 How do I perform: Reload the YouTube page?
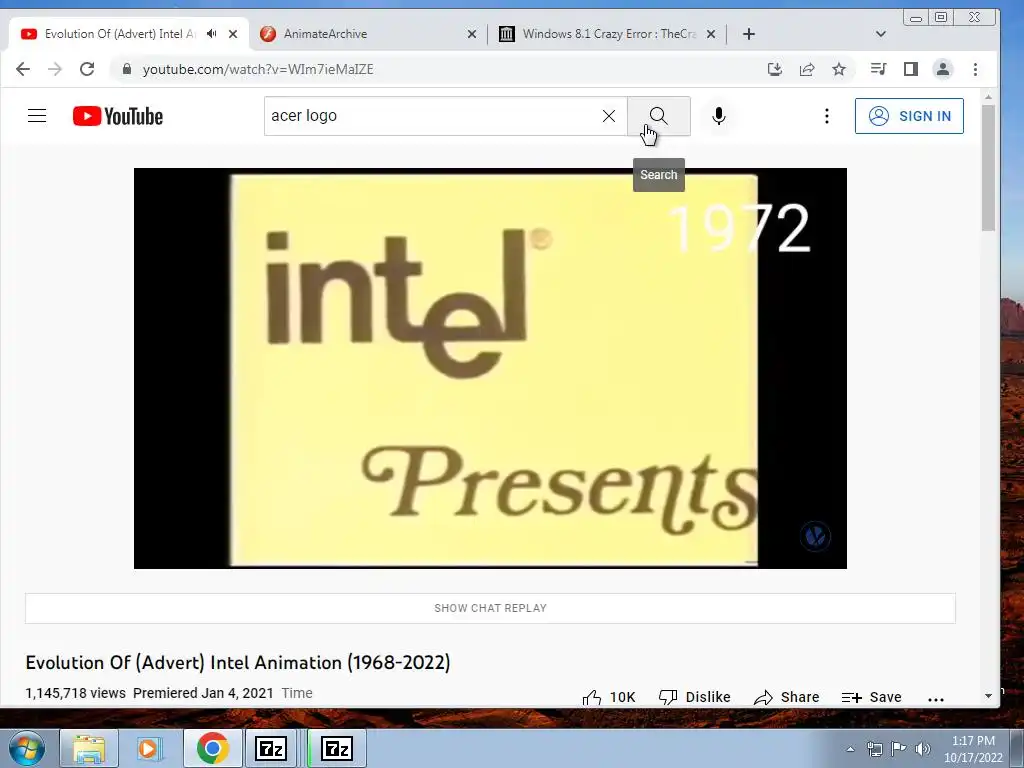click(x=87, y=69)
